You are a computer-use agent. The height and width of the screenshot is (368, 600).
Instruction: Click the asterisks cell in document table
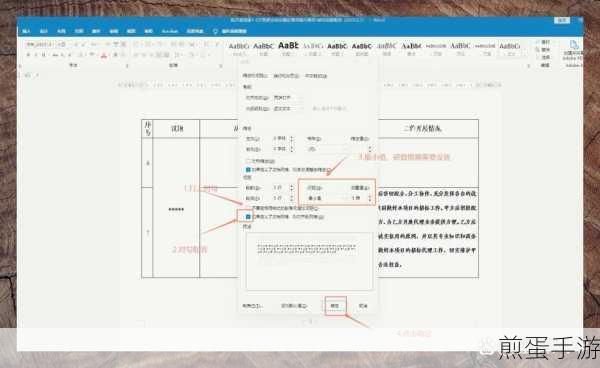click(x=176, y=209)
